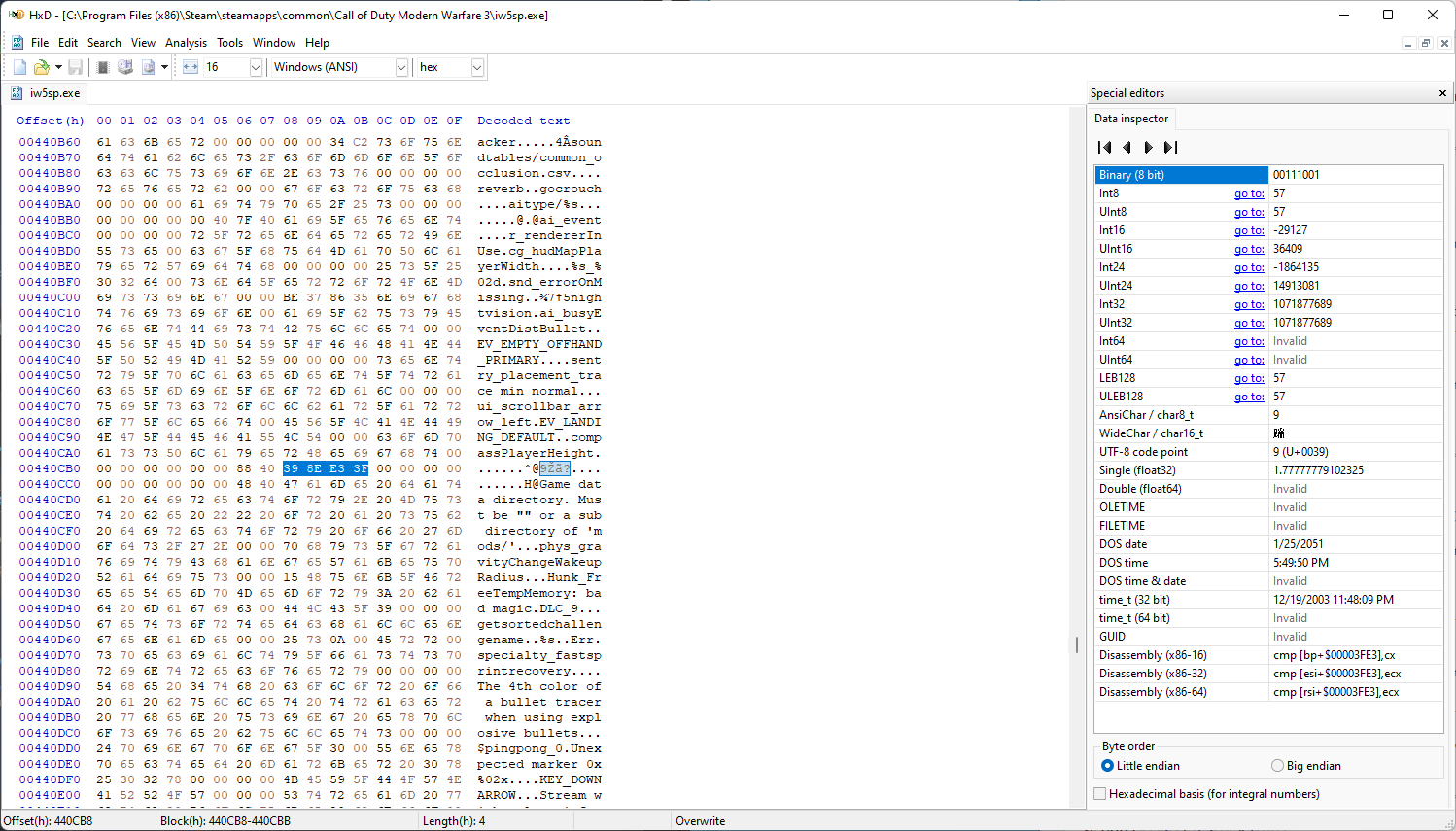Open the bytes per row dropdown showing 16
The width and height of the screenshot is (1456, 831).
coord(256,67)
